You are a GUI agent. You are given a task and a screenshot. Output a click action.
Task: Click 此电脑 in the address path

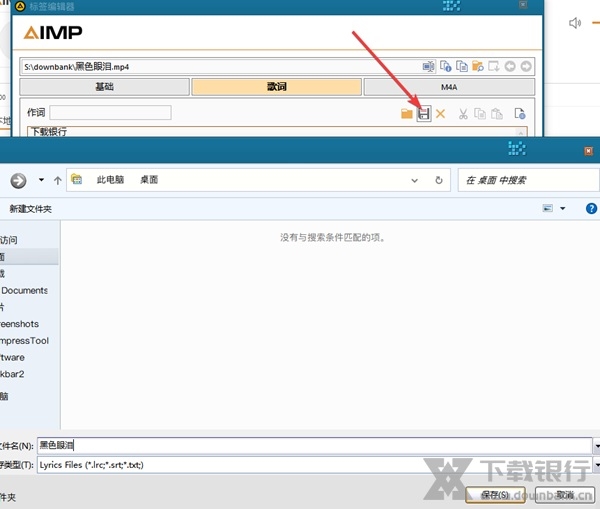point(110,179)
